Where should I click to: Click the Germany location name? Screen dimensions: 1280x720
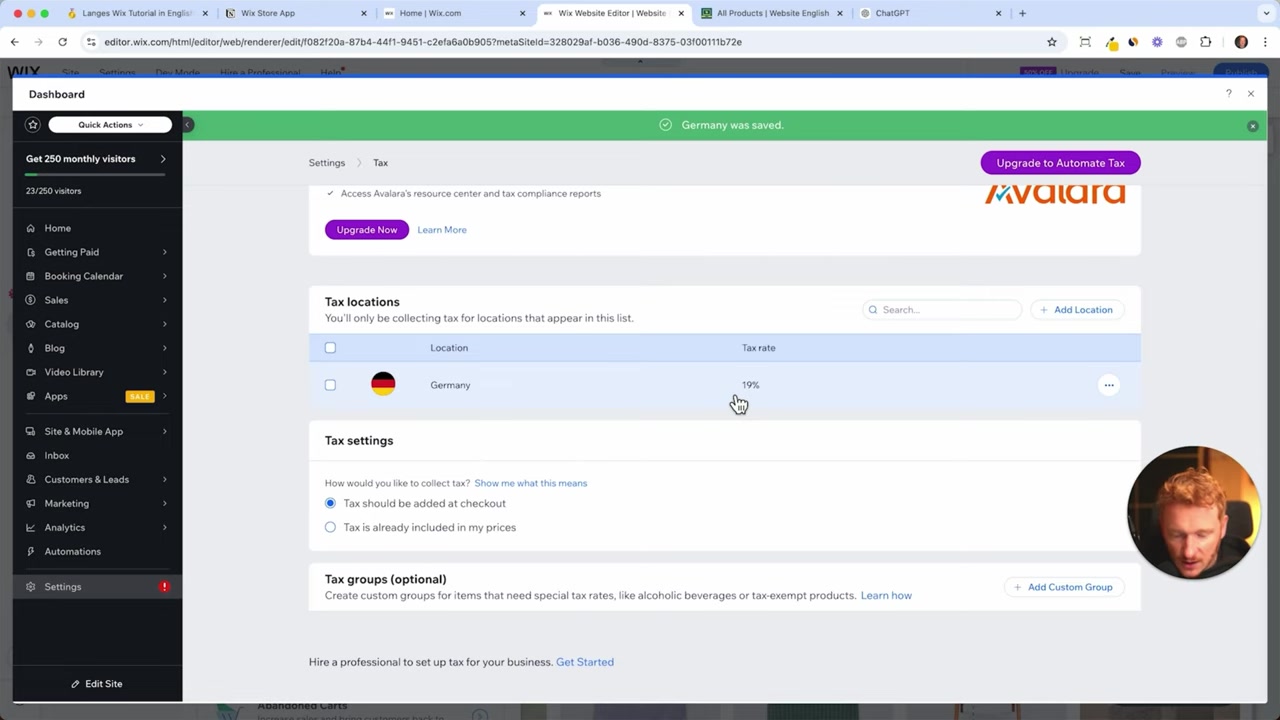[450, 385]
